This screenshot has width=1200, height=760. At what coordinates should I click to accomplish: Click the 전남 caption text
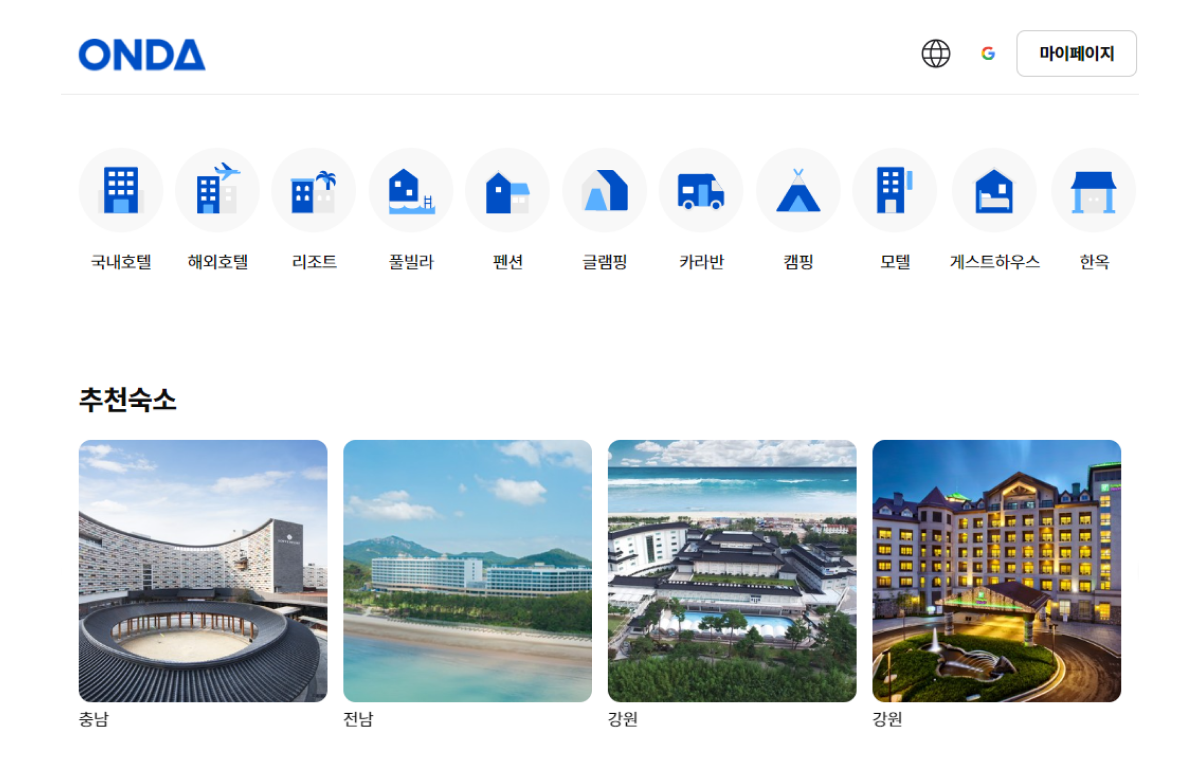(x=358, y=719)
